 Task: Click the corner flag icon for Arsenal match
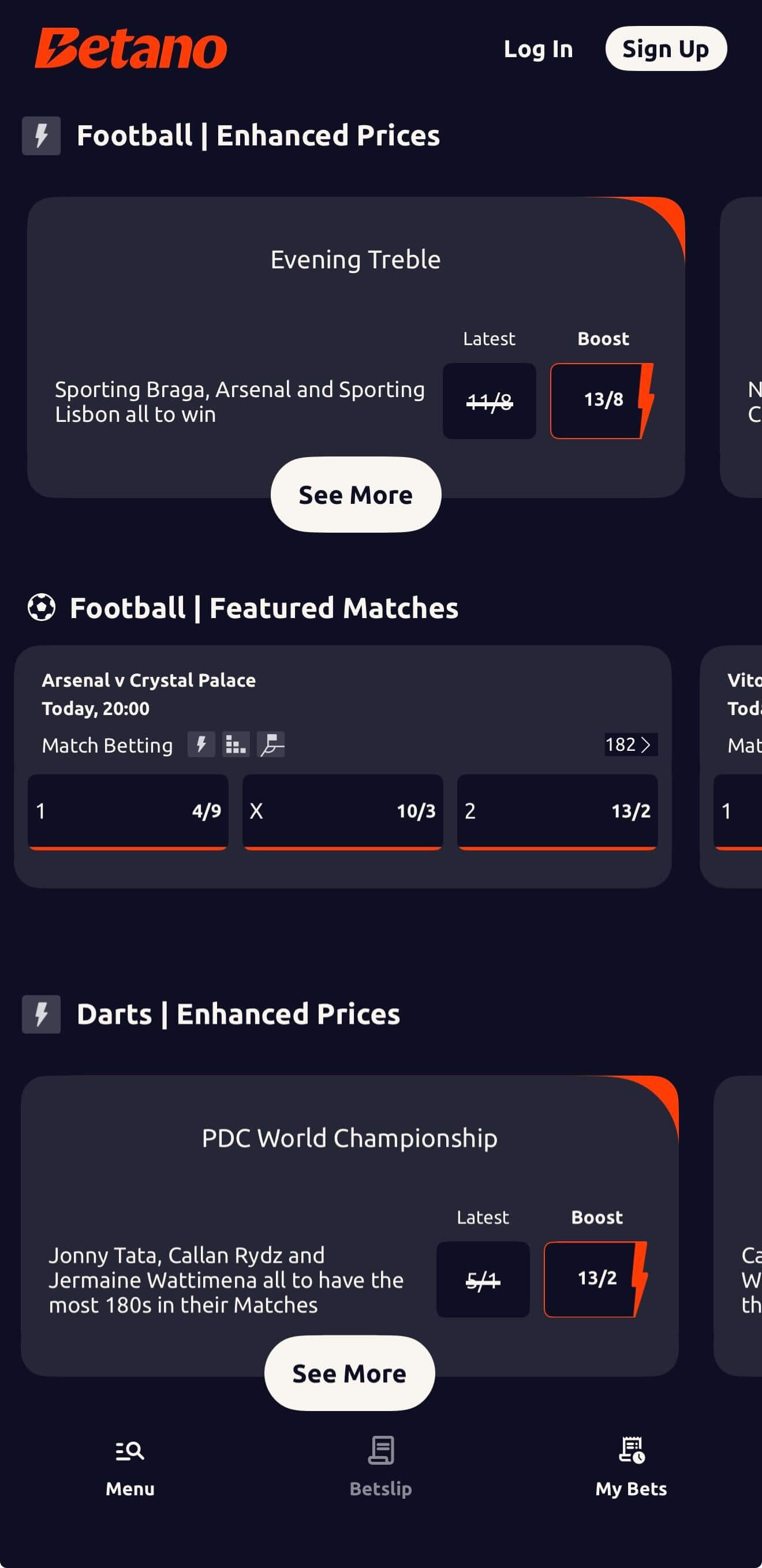pos(271,744)
